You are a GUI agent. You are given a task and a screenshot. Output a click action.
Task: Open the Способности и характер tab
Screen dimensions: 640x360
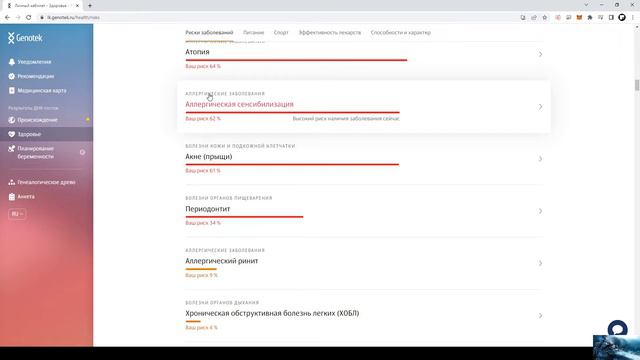tap(401, 33)
